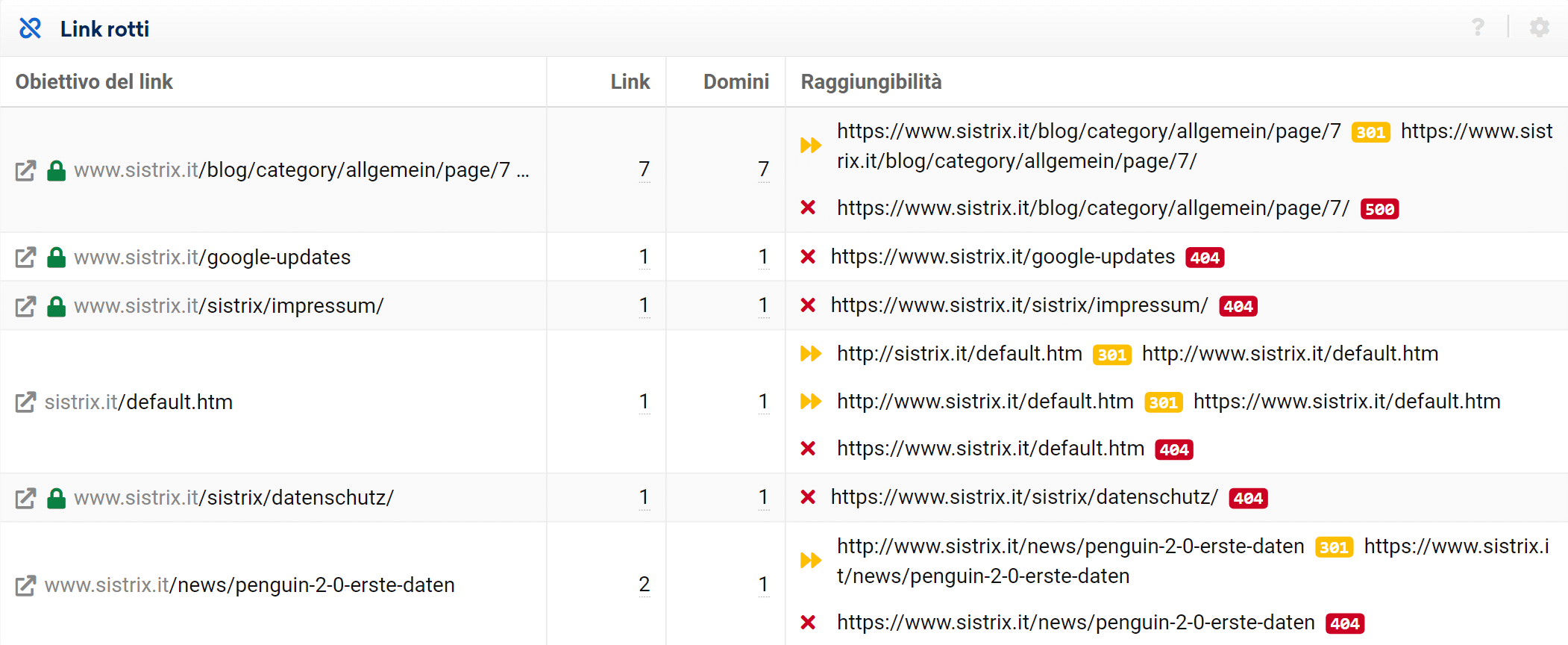1568x645 pixels.
Task: Select https://www.sistrix.it/blog/category/allgemein/page/7/ 500 URL
Action: 1093,208
